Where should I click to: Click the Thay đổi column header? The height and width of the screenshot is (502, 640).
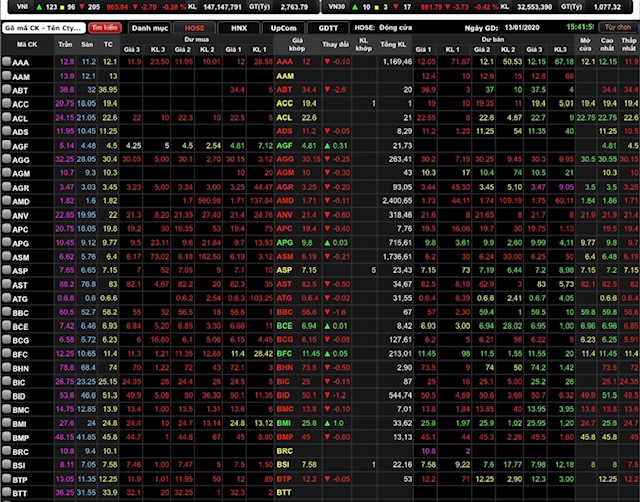coord(337,47)
